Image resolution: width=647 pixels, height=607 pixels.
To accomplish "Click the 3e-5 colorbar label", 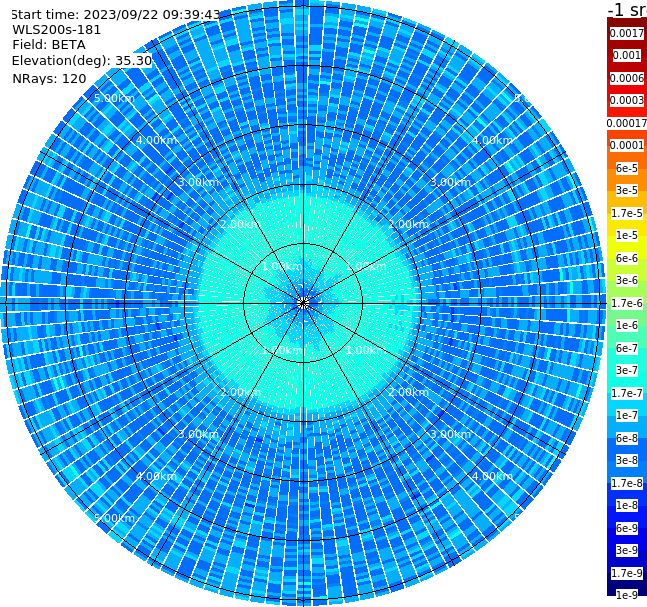I will click(x=627, y=190).
